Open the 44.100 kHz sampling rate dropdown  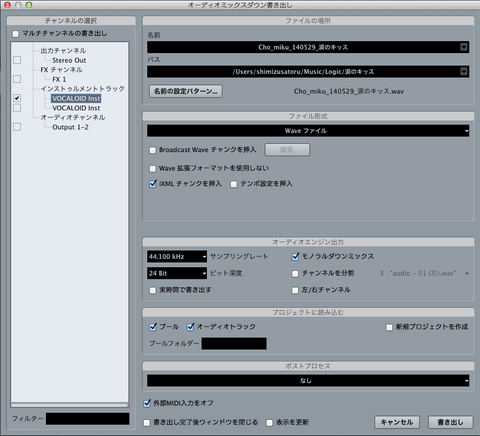pos(177,256)
